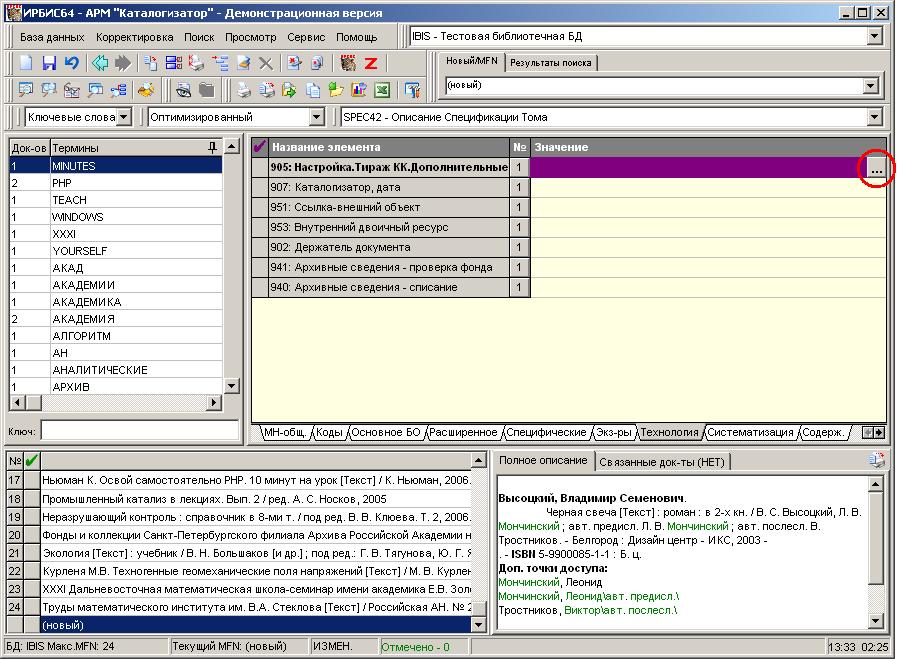Select field row 902: Держатель документа
Screen dimensions: 900x659
tap(389, 247)
